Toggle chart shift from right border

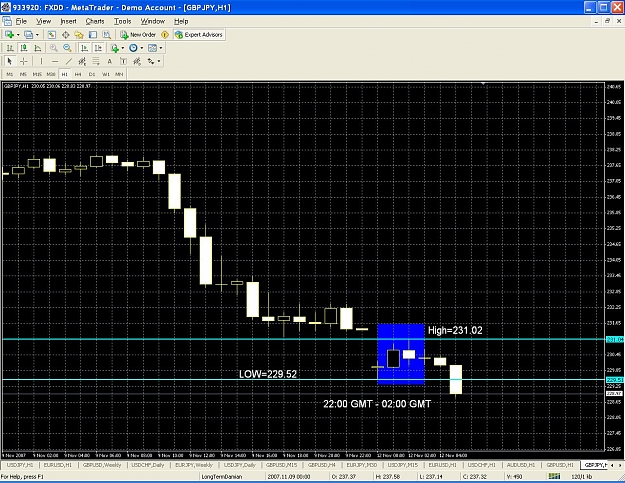tap(98, 48)
